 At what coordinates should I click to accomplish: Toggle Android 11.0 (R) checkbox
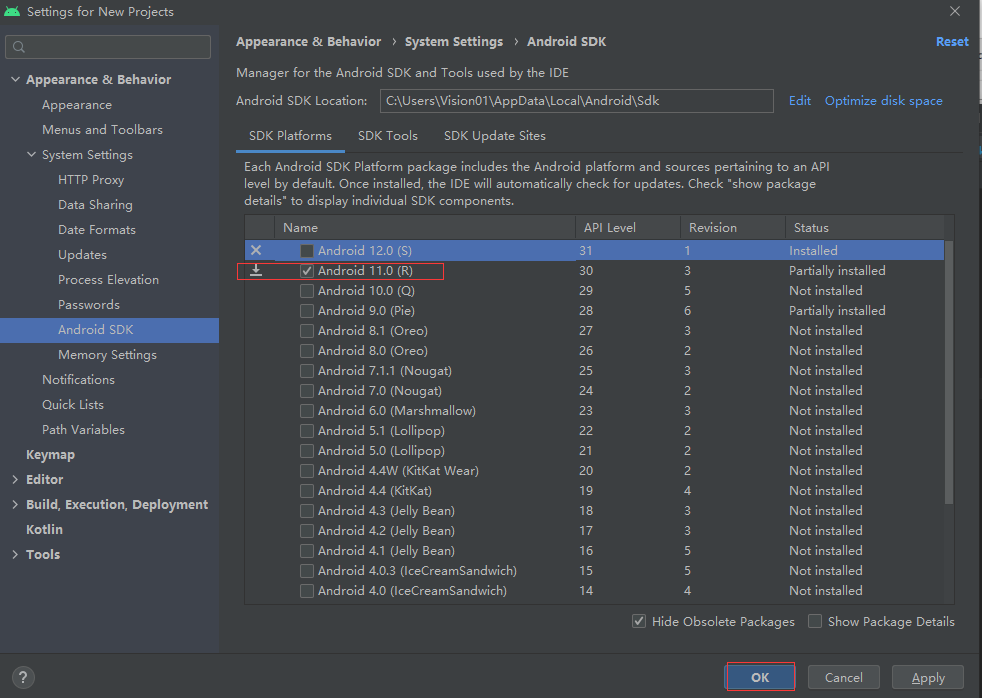(307, 271)
